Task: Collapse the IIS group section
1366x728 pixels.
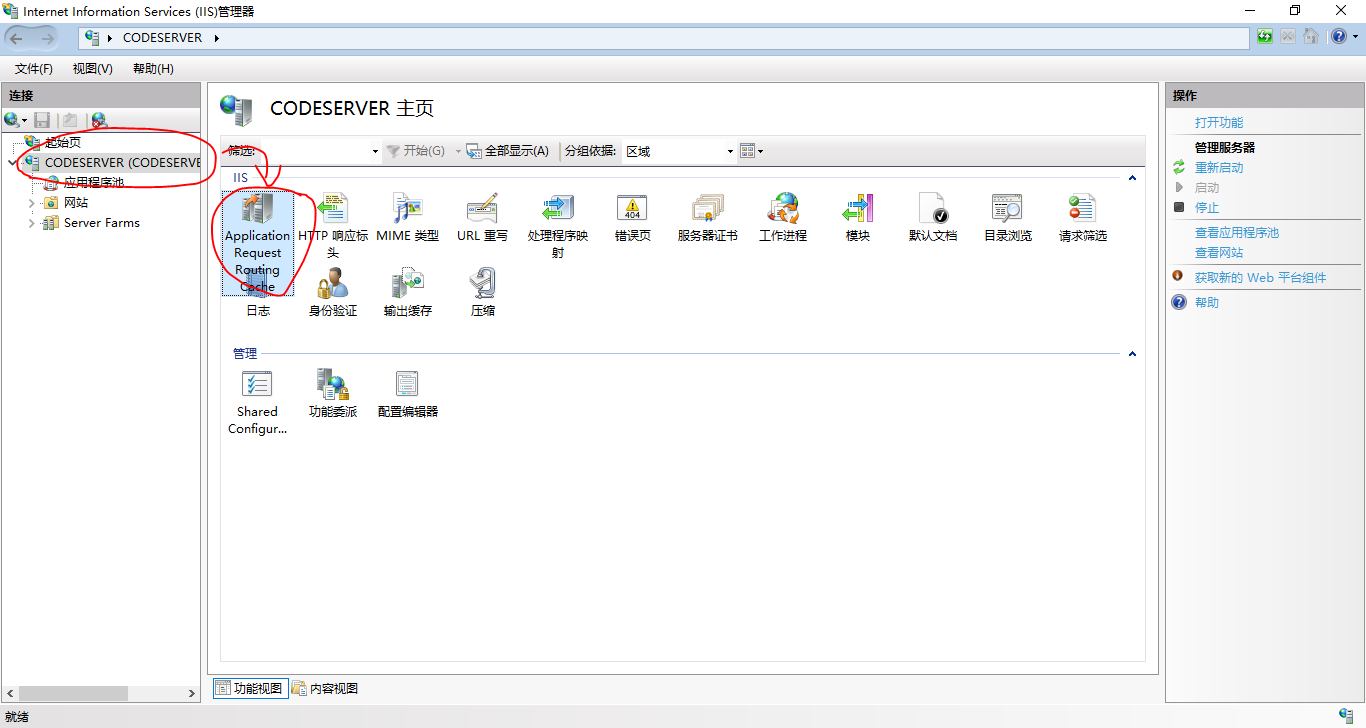Action: tap(1133, 178)
